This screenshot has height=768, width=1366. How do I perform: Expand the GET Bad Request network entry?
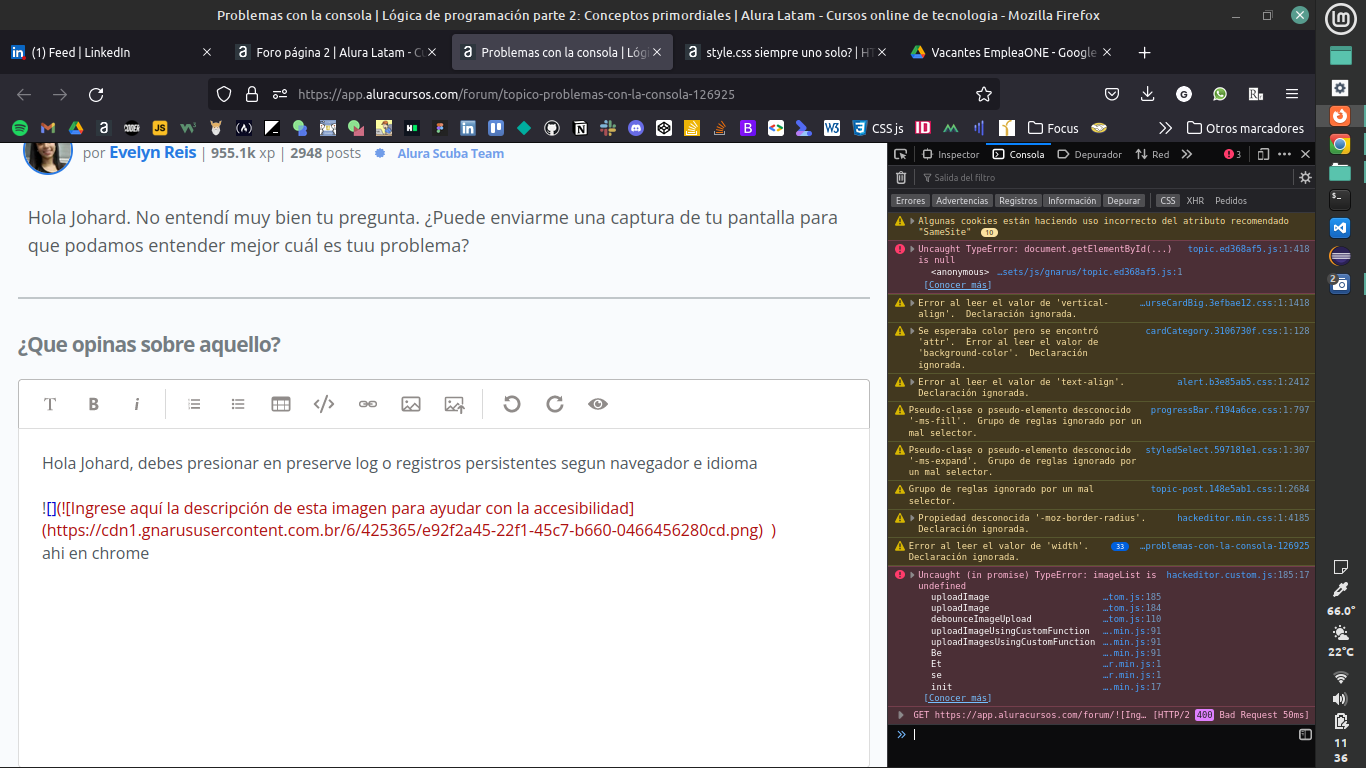(x=901, y=715)
